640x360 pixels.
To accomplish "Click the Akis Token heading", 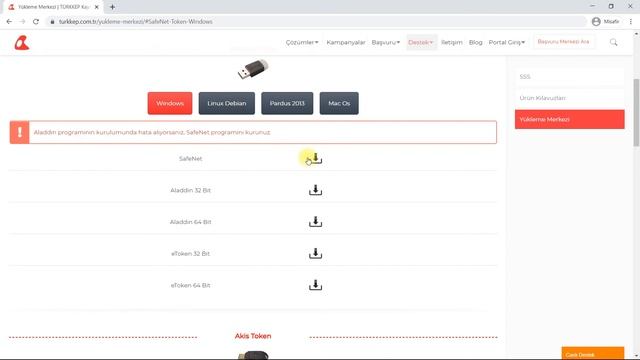I will point(253,336).
